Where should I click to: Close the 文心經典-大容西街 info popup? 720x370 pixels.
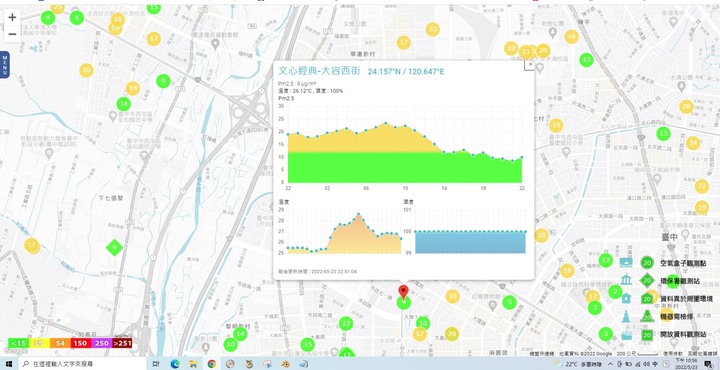click(x=530, y=65)
